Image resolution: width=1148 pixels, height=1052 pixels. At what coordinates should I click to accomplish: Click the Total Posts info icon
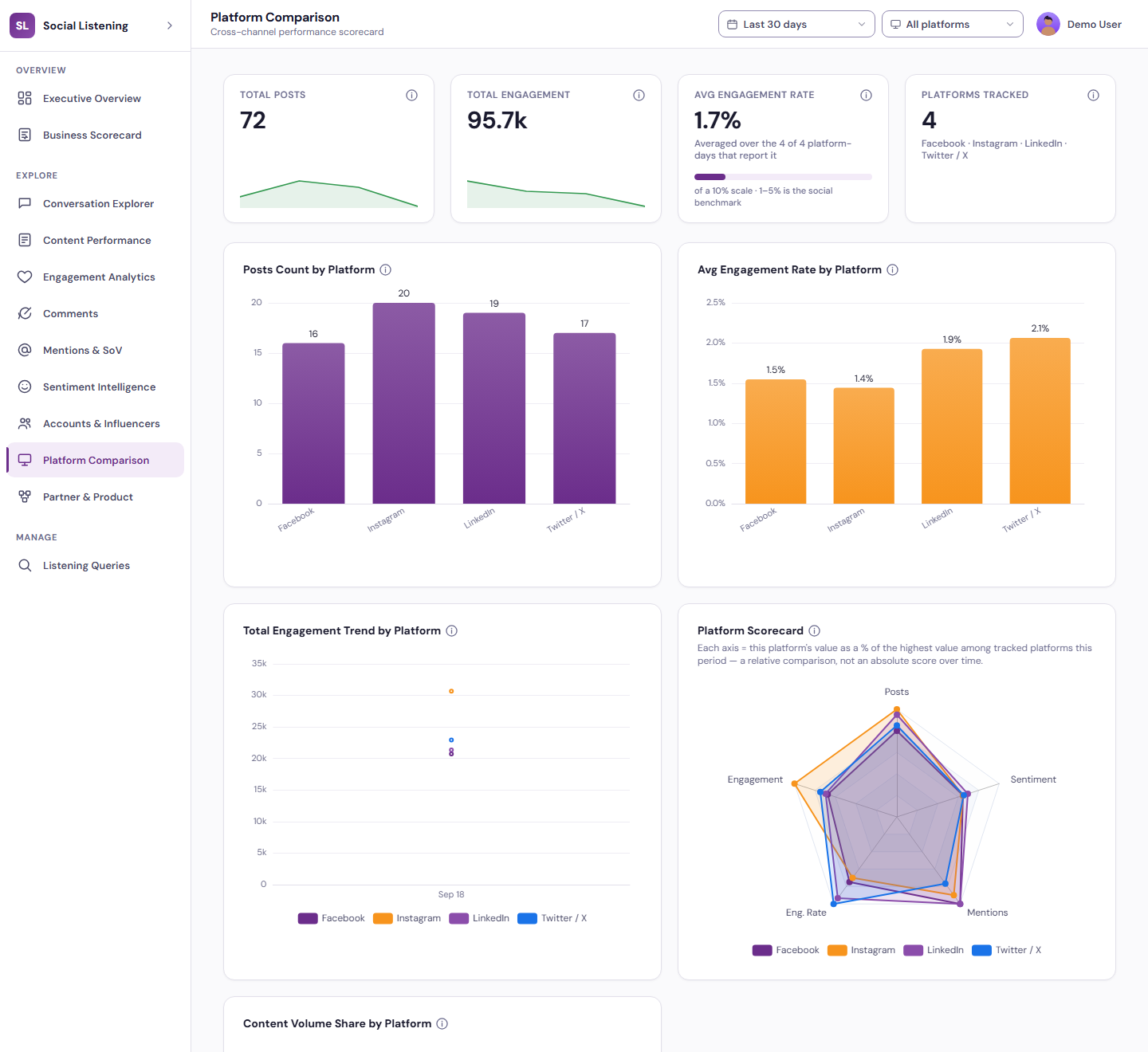411,95
